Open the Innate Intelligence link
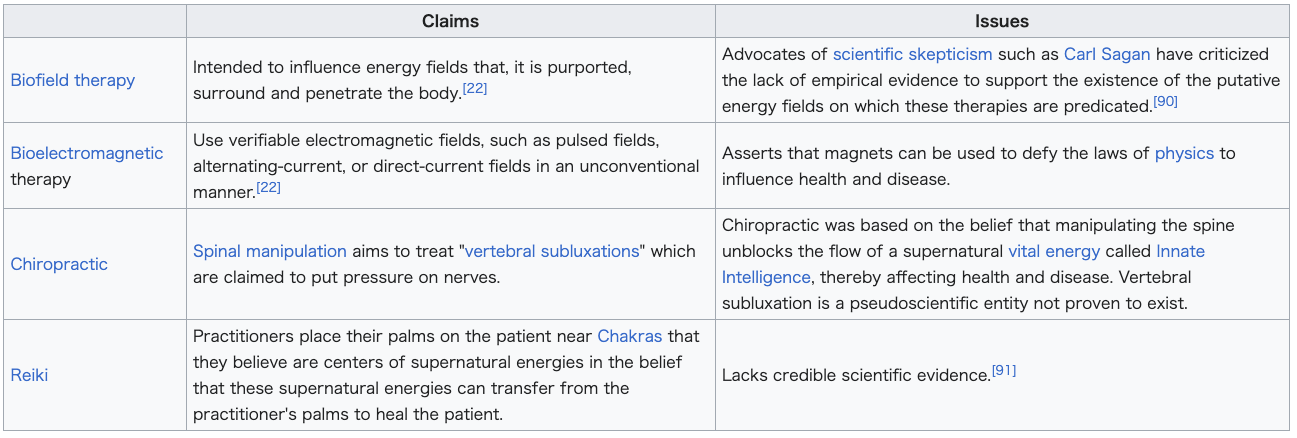Viewport: 1297px width, 438px height. pyautogui.click(x=1180, y=251)
